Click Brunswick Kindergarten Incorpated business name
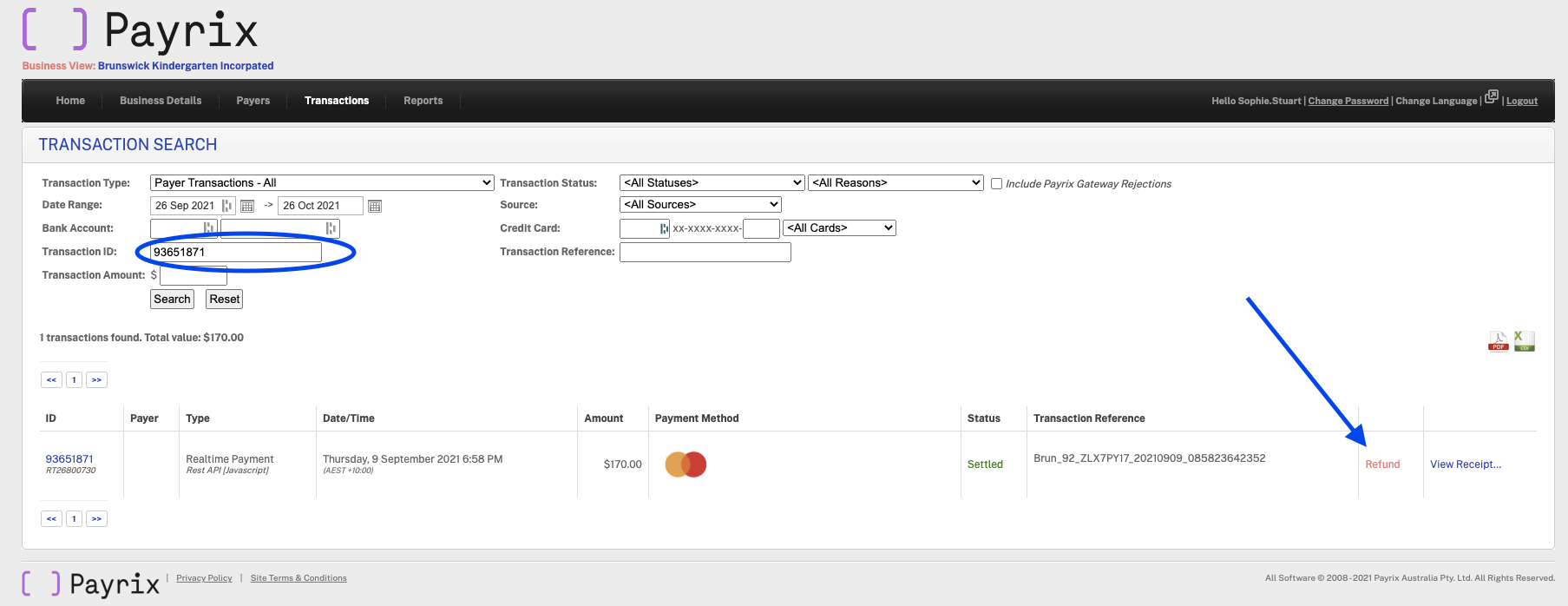This screenshot has height=606, width=1568. 186,66
